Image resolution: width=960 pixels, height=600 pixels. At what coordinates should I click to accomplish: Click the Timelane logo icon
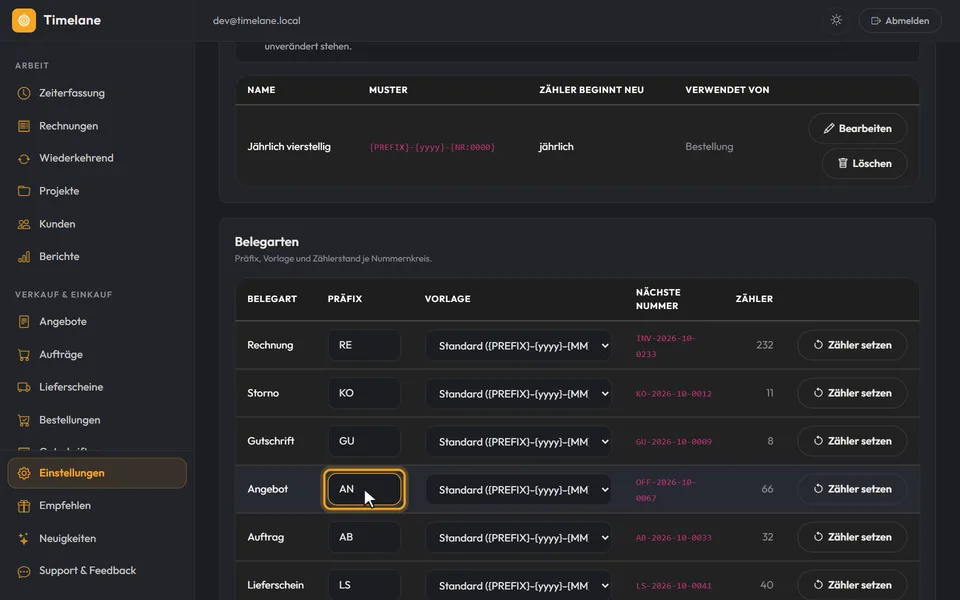click(x=24, y=20)
